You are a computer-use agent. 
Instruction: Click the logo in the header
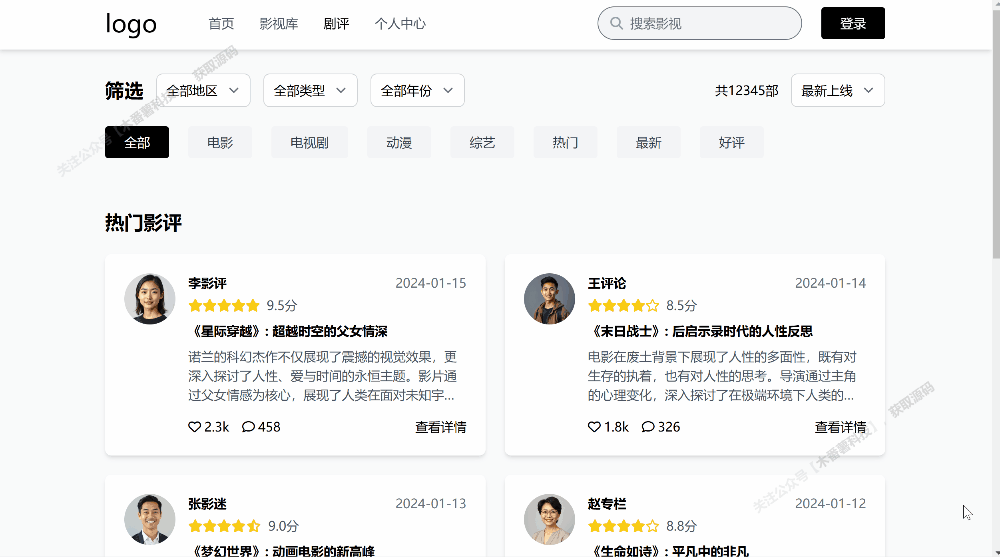pyautogui.click(x=131, y=24)
